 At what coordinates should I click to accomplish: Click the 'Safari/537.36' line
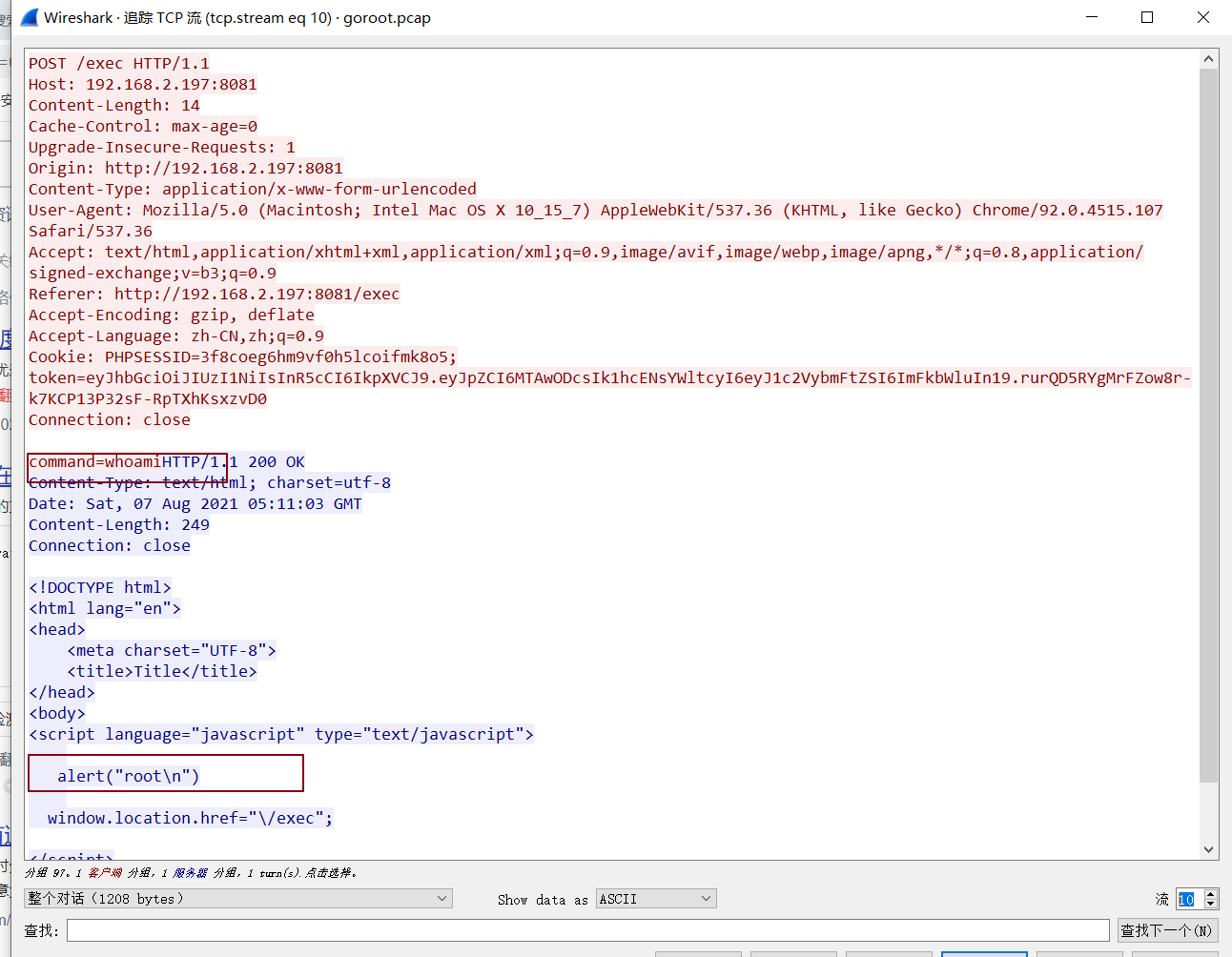point(91,232)
